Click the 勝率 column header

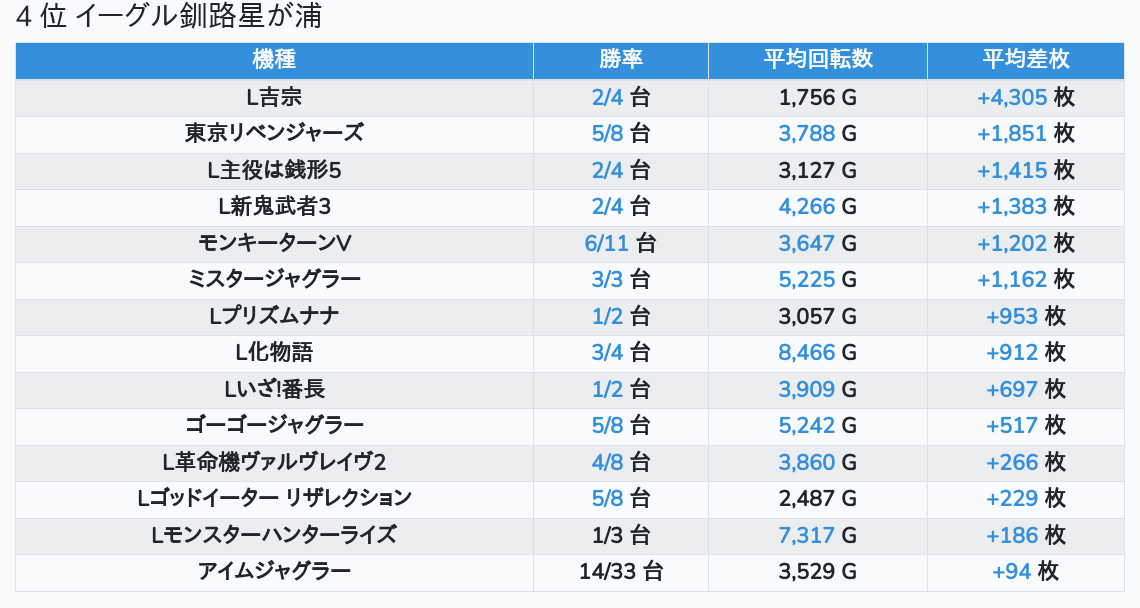(620, 60)
